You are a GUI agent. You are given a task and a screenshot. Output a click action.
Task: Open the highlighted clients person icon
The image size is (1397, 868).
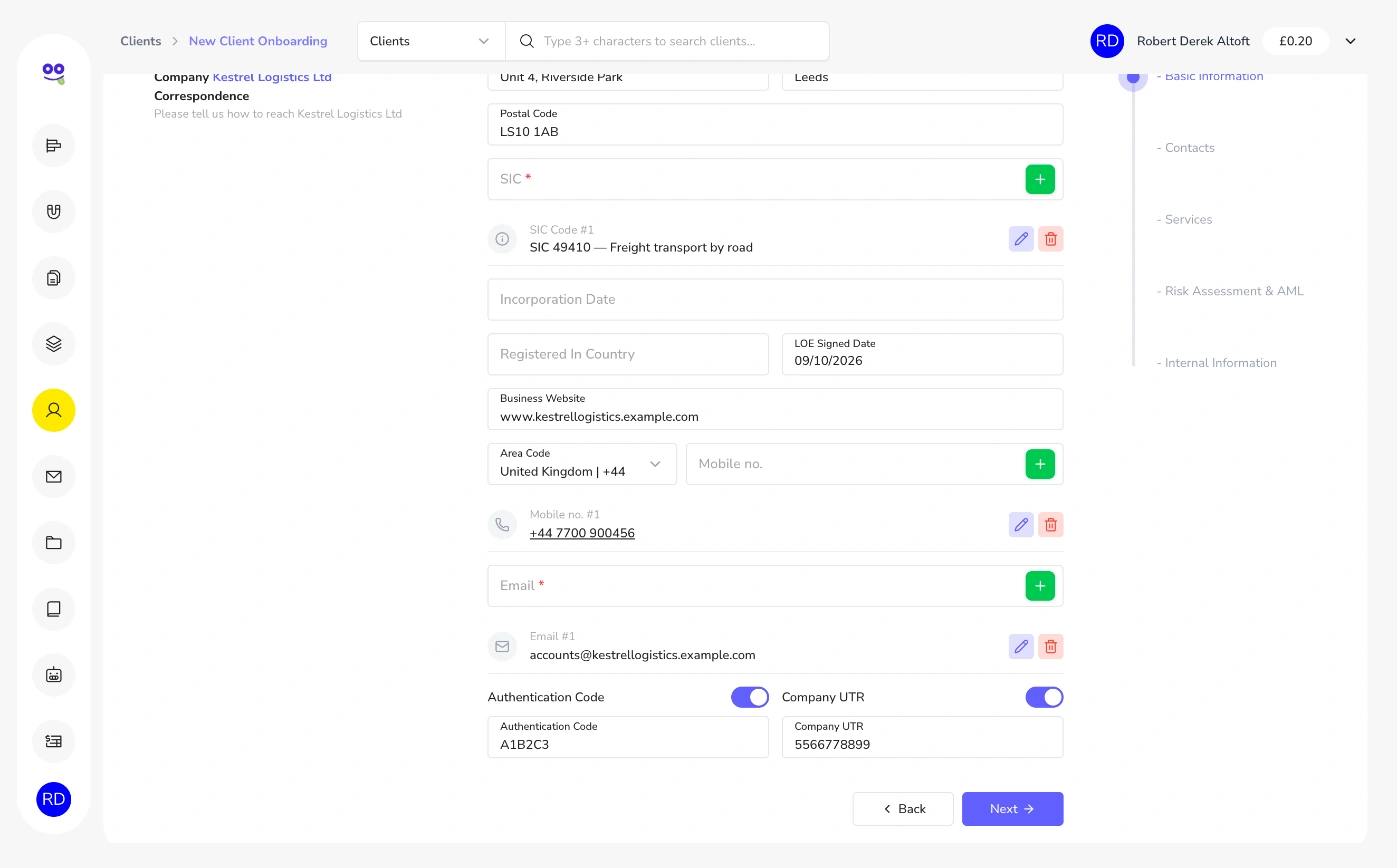(x=54, y=410)
